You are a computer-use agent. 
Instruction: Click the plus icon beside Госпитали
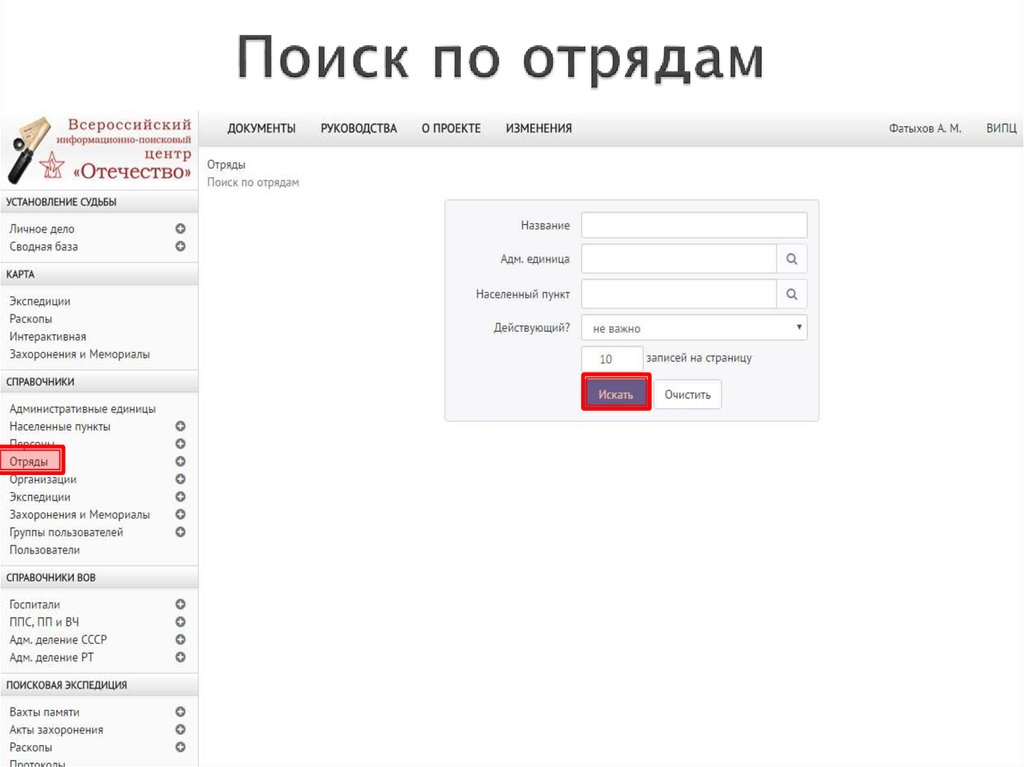(181, 604)
